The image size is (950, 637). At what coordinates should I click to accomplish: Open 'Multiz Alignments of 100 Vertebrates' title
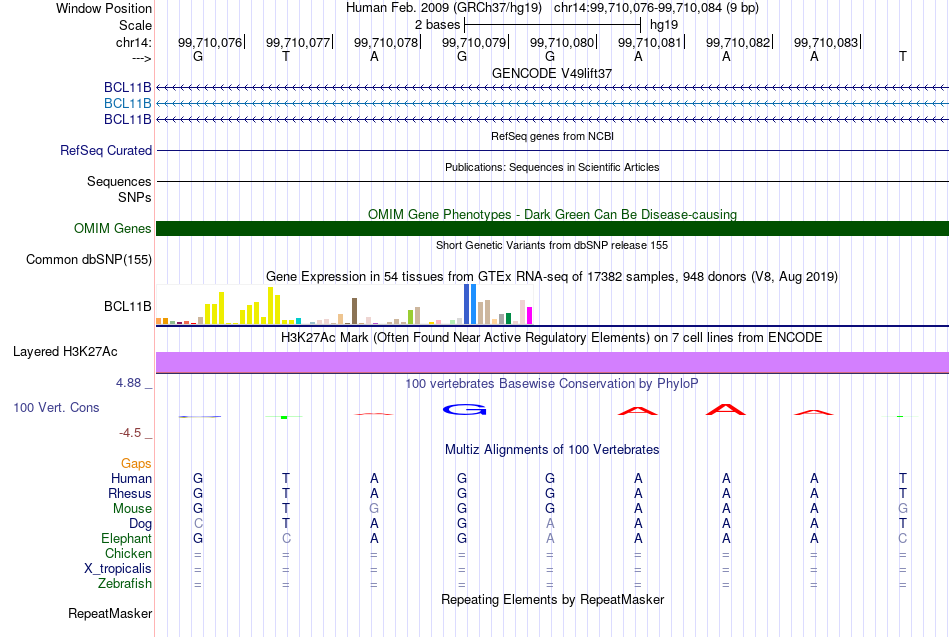pos(552,450)
